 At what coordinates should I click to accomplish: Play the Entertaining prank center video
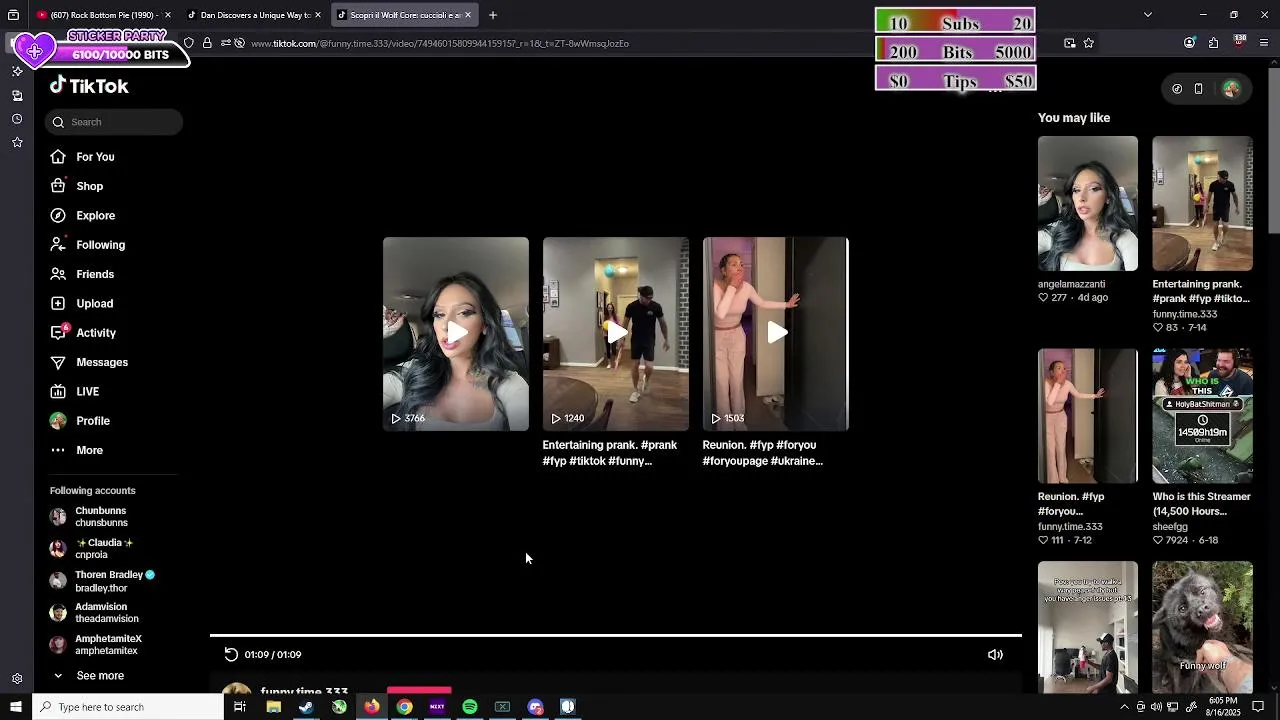(616, 334)
